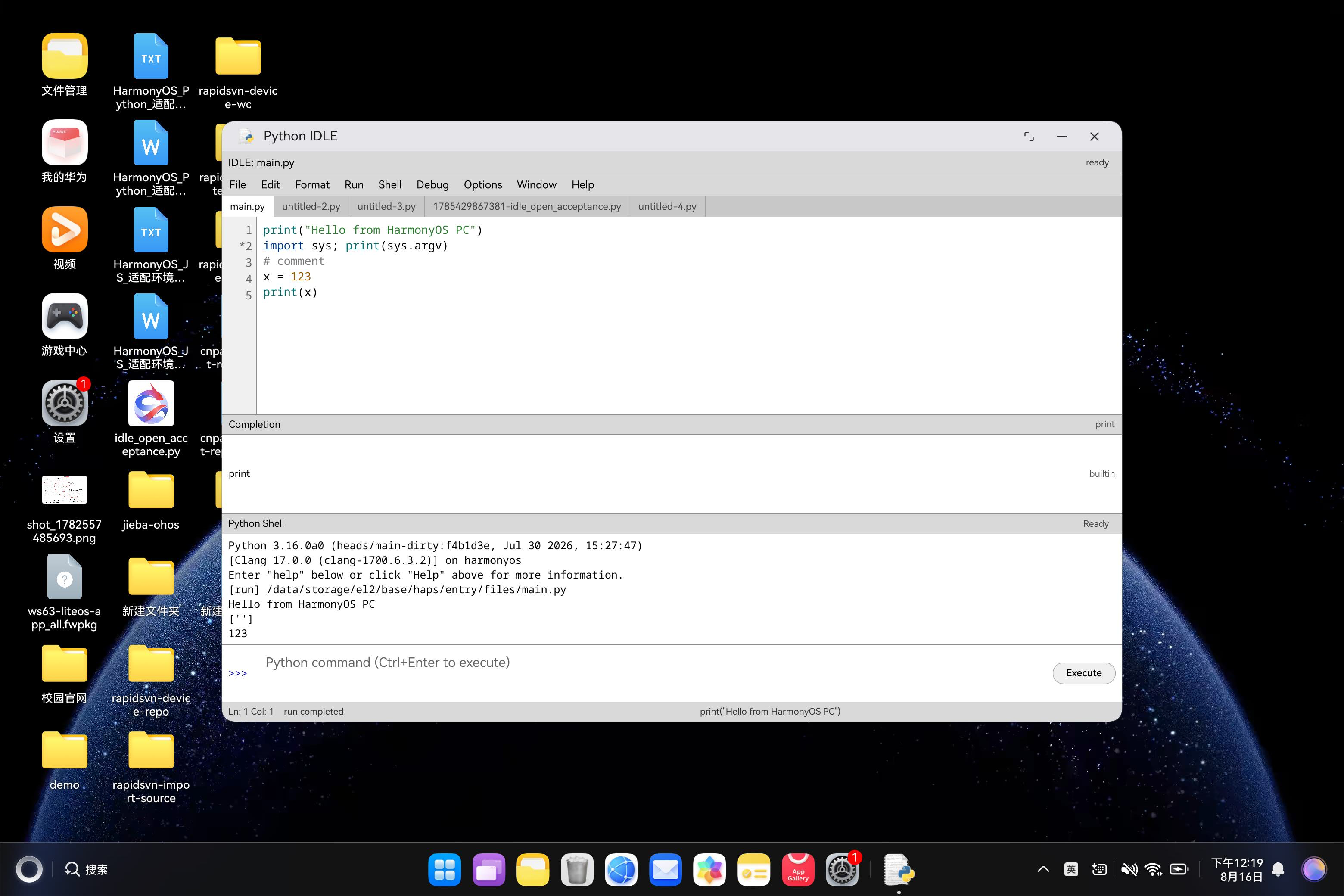The image size is (1344, 896).
Task: Select the rapidsvn-import-source desktop folder
Action: 151,750
